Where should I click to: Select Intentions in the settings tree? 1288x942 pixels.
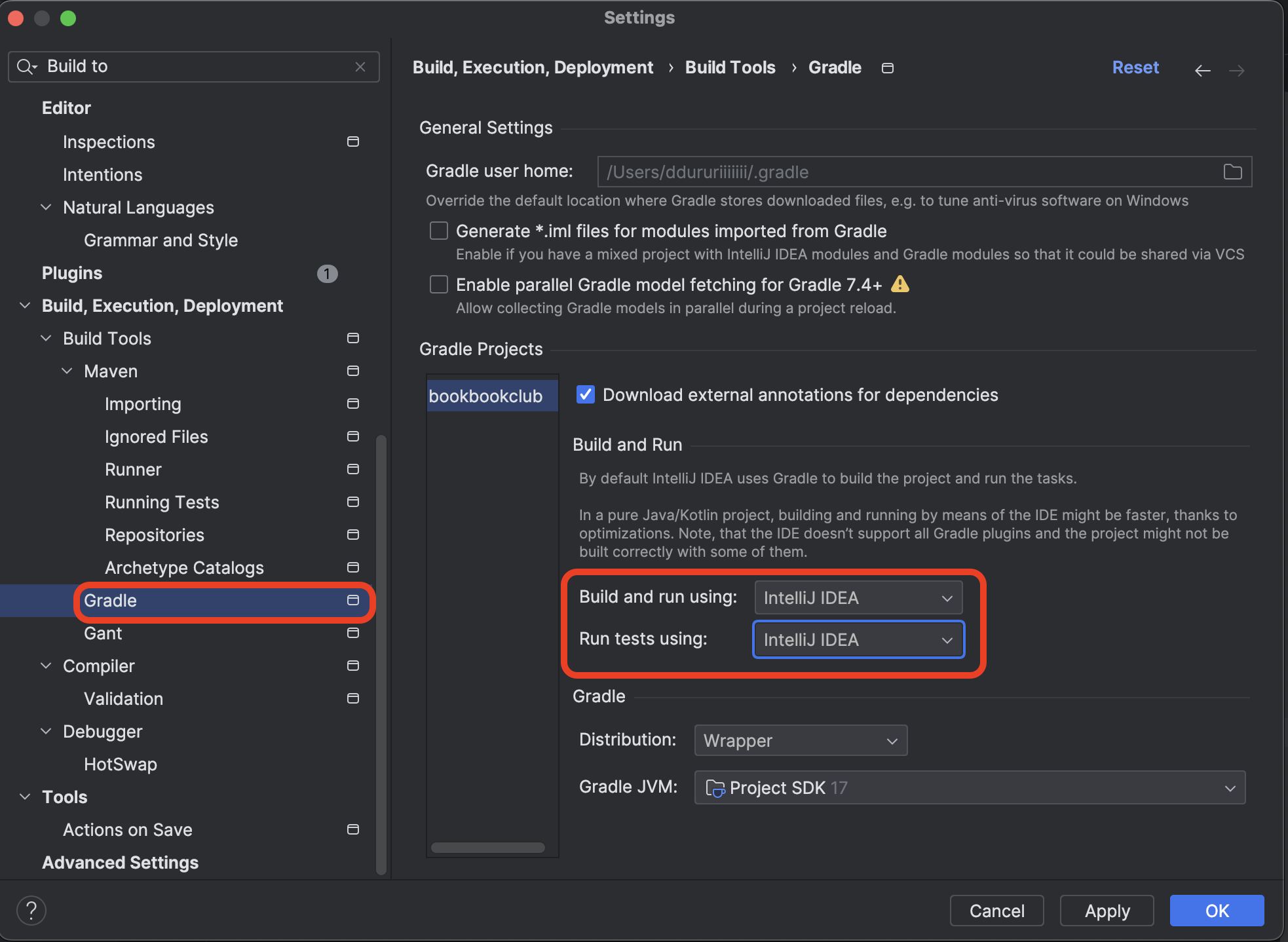point(102,175)
